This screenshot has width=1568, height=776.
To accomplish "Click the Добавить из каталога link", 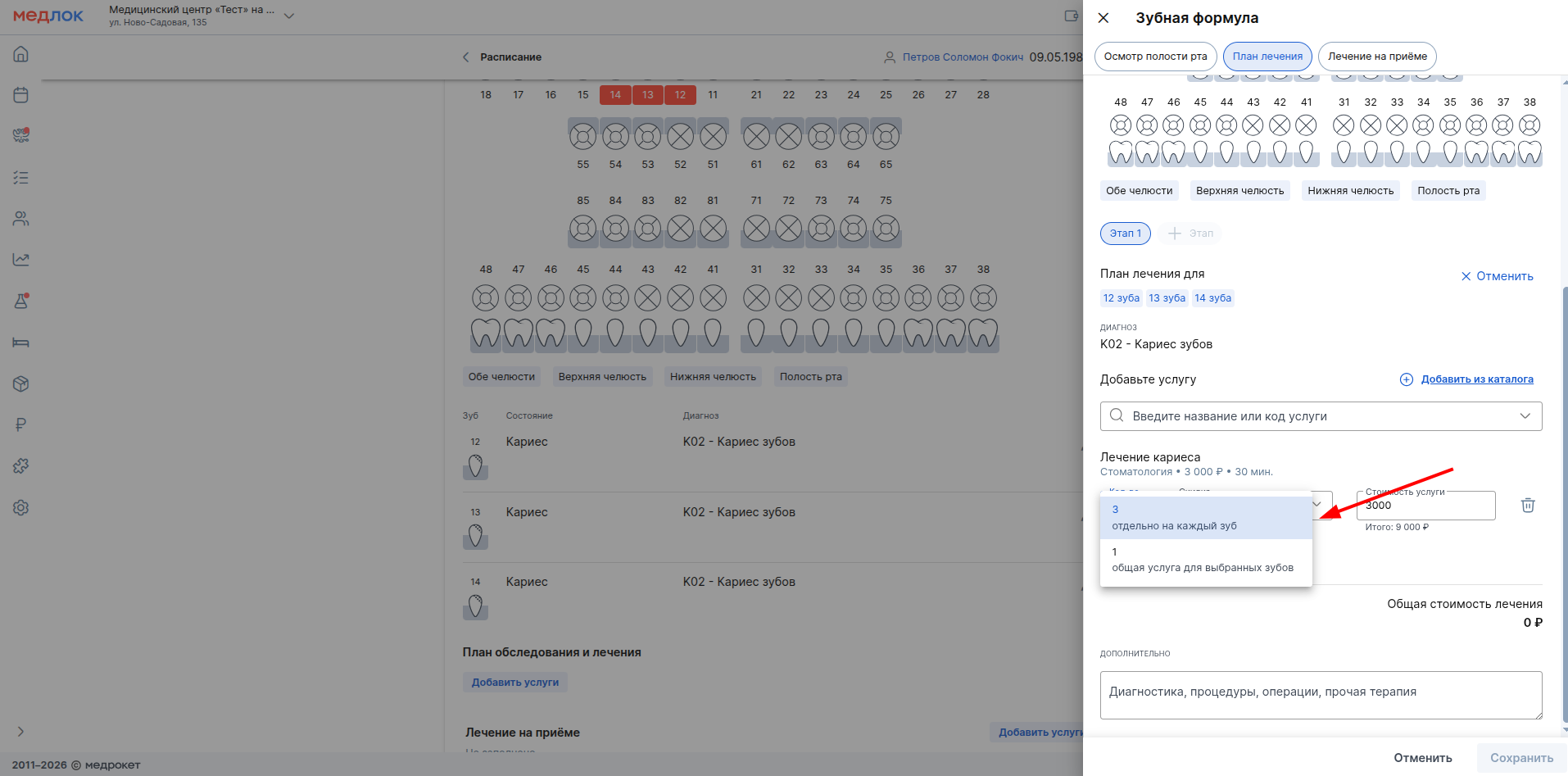I will [1476, 379].
